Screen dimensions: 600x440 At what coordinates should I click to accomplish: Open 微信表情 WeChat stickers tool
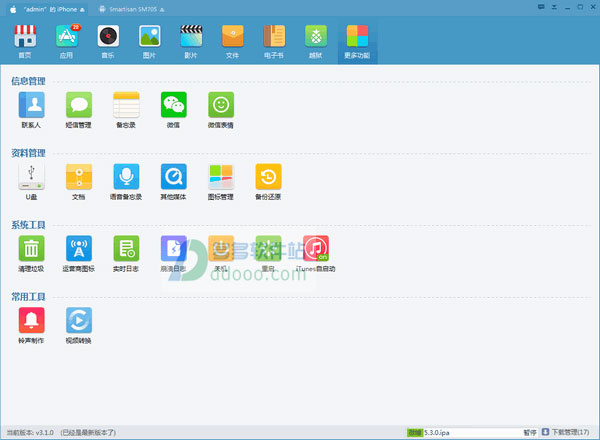click(221, 110)
